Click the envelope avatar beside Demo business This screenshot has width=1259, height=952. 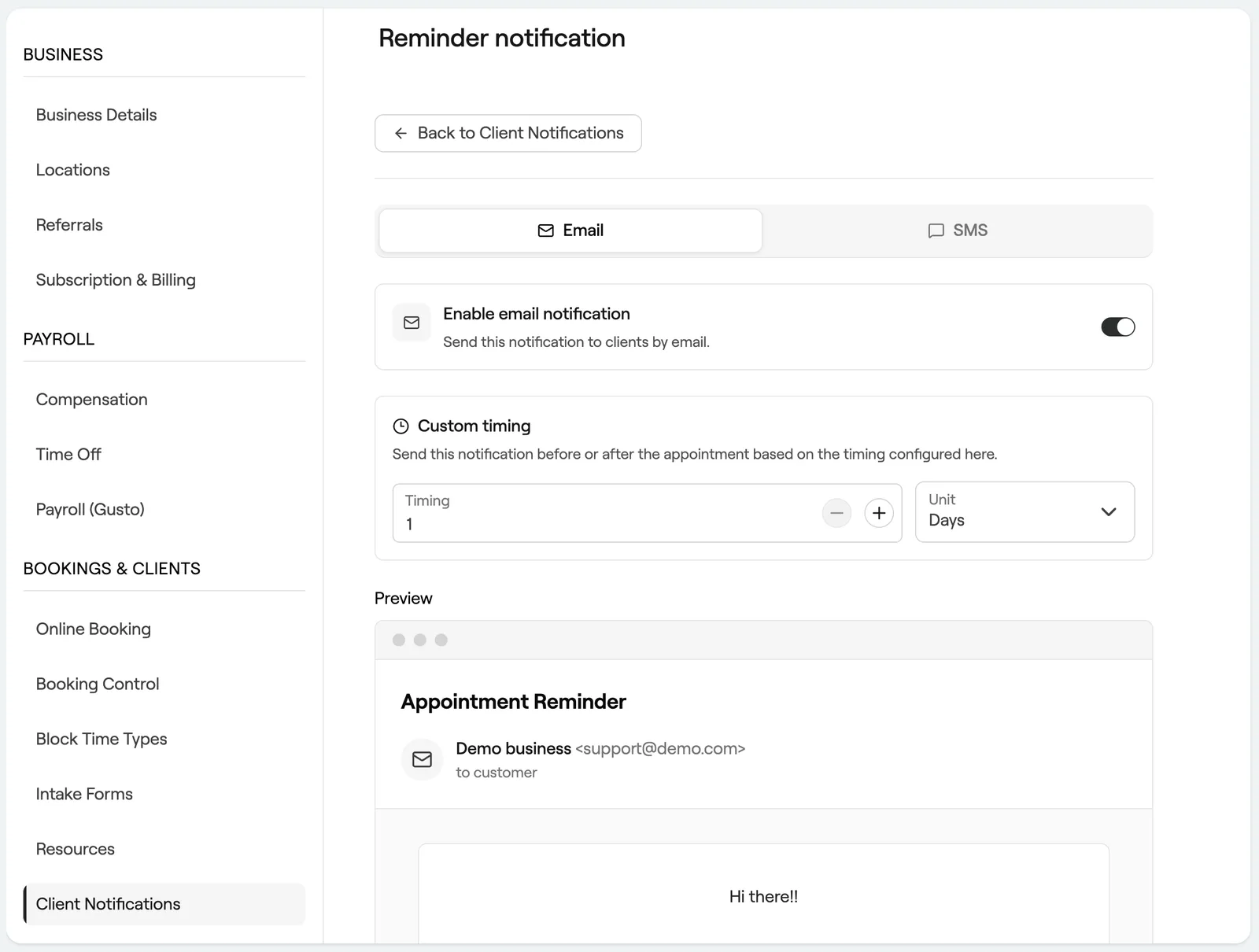[423, 759]
